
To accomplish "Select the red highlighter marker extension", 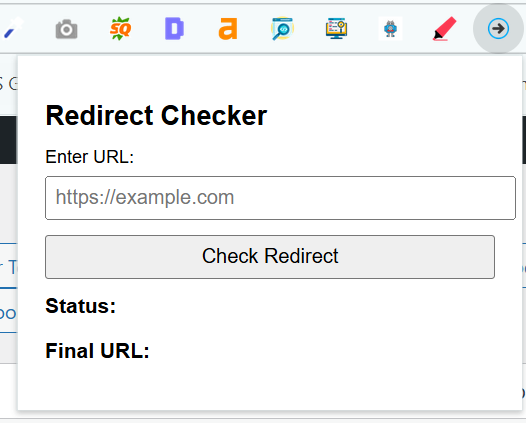I will (444, 29).
